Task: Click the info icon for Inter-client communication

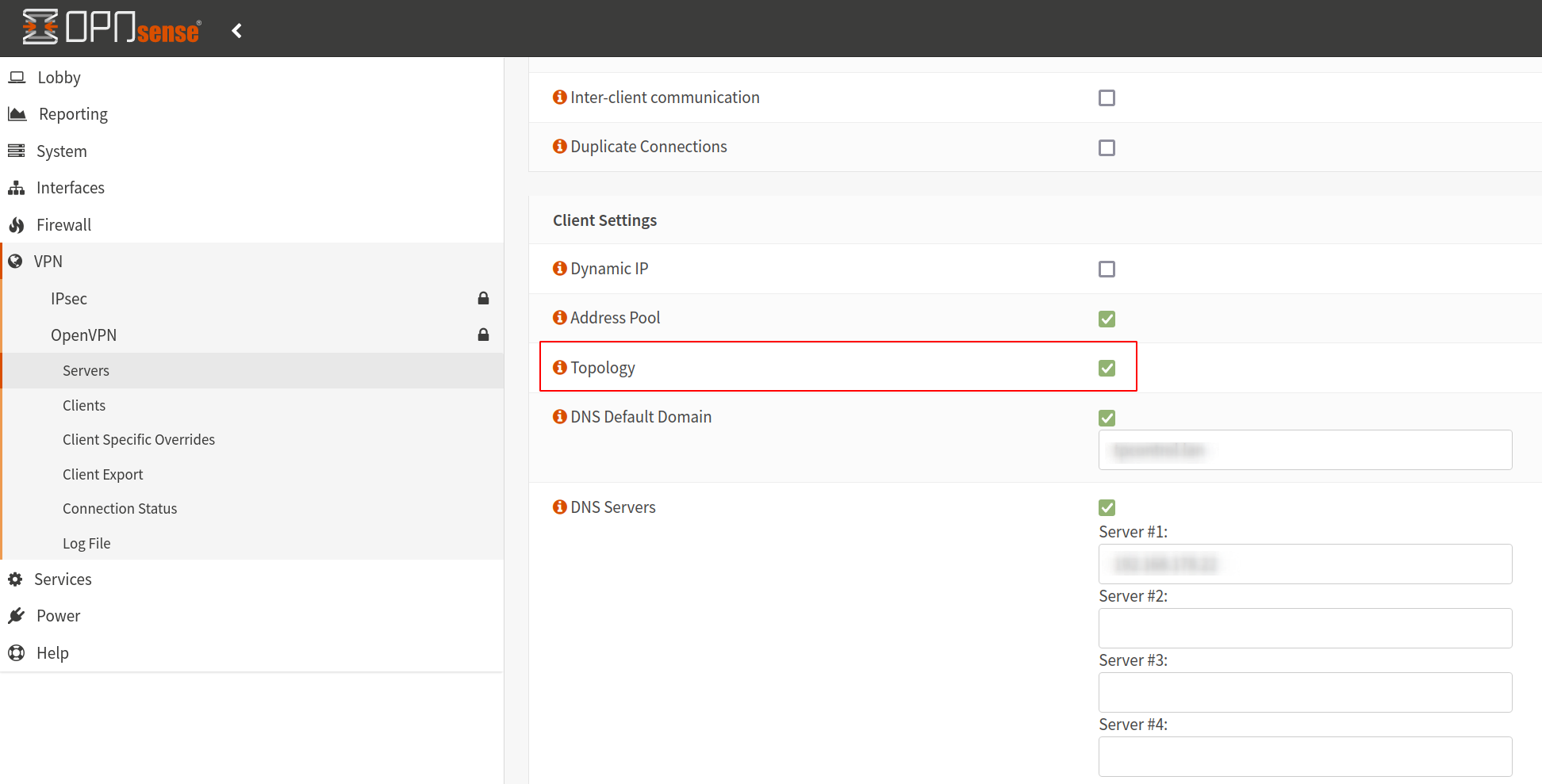Action: [560, 98]
